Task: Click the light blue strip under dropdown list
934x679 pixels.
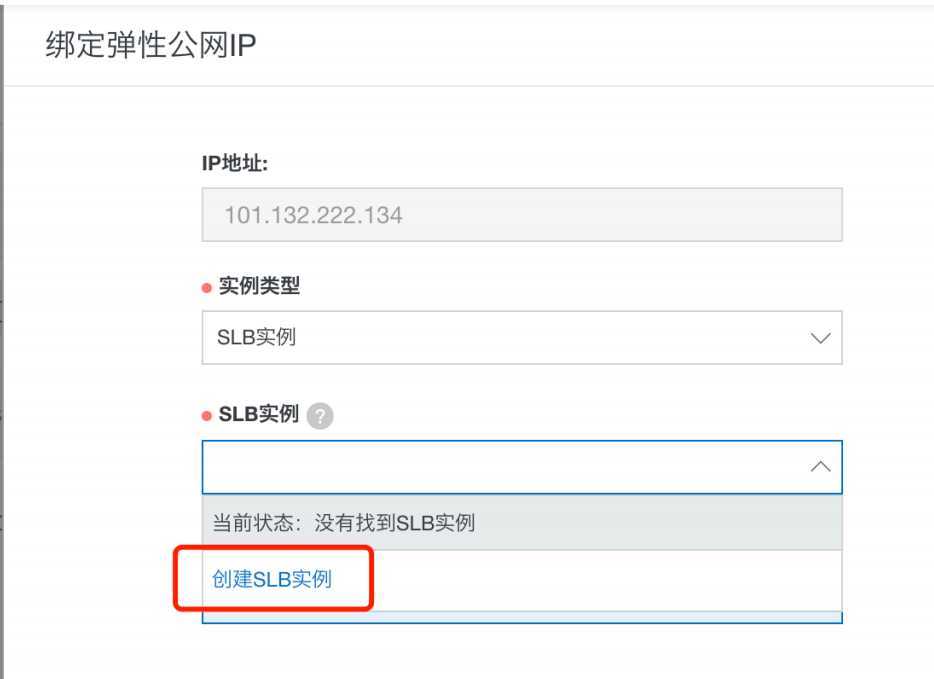Action: [522, 617]
